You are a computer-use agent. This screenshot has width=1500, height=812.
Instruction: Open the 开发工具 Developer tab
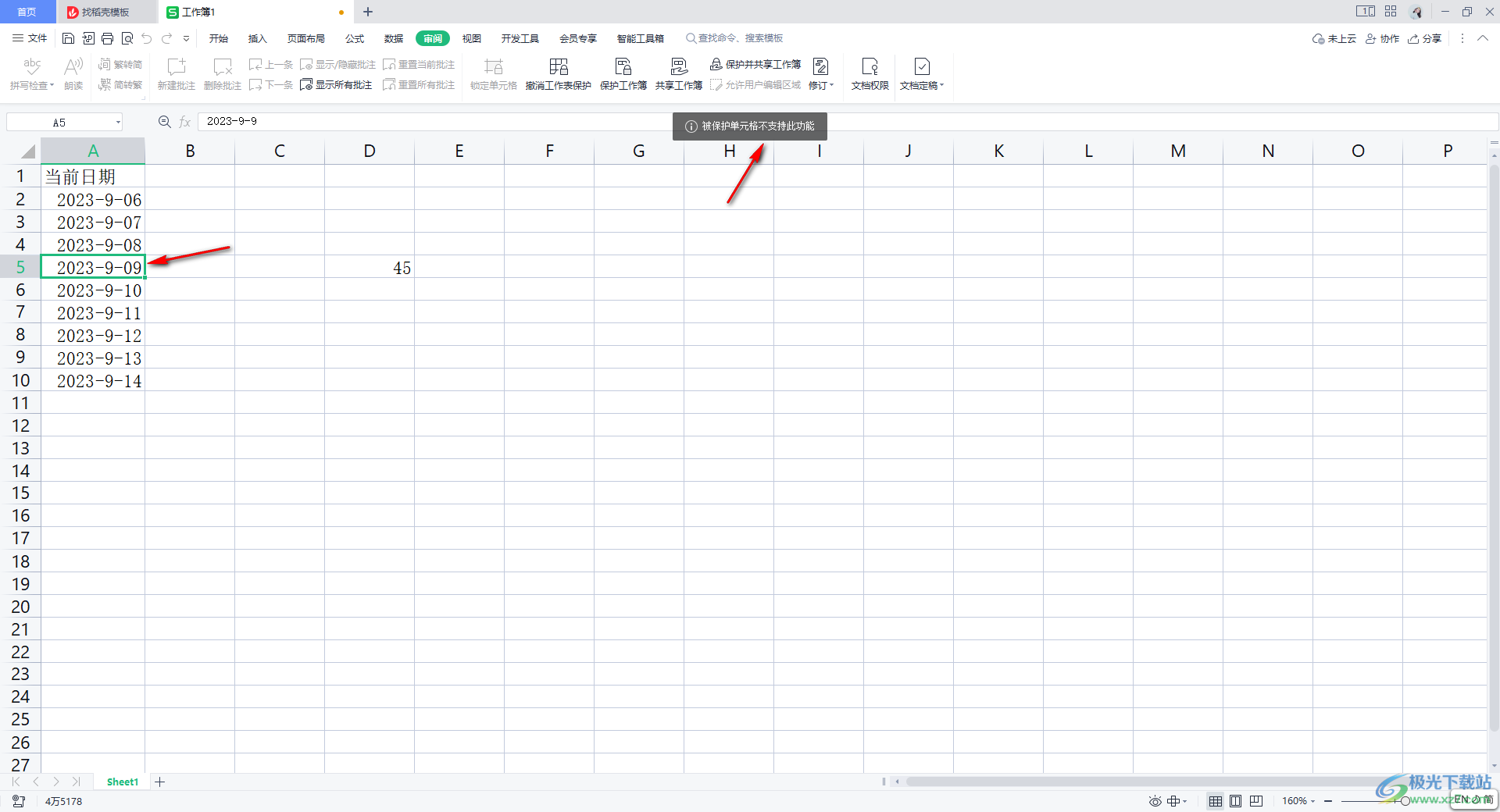coord(520,38)
